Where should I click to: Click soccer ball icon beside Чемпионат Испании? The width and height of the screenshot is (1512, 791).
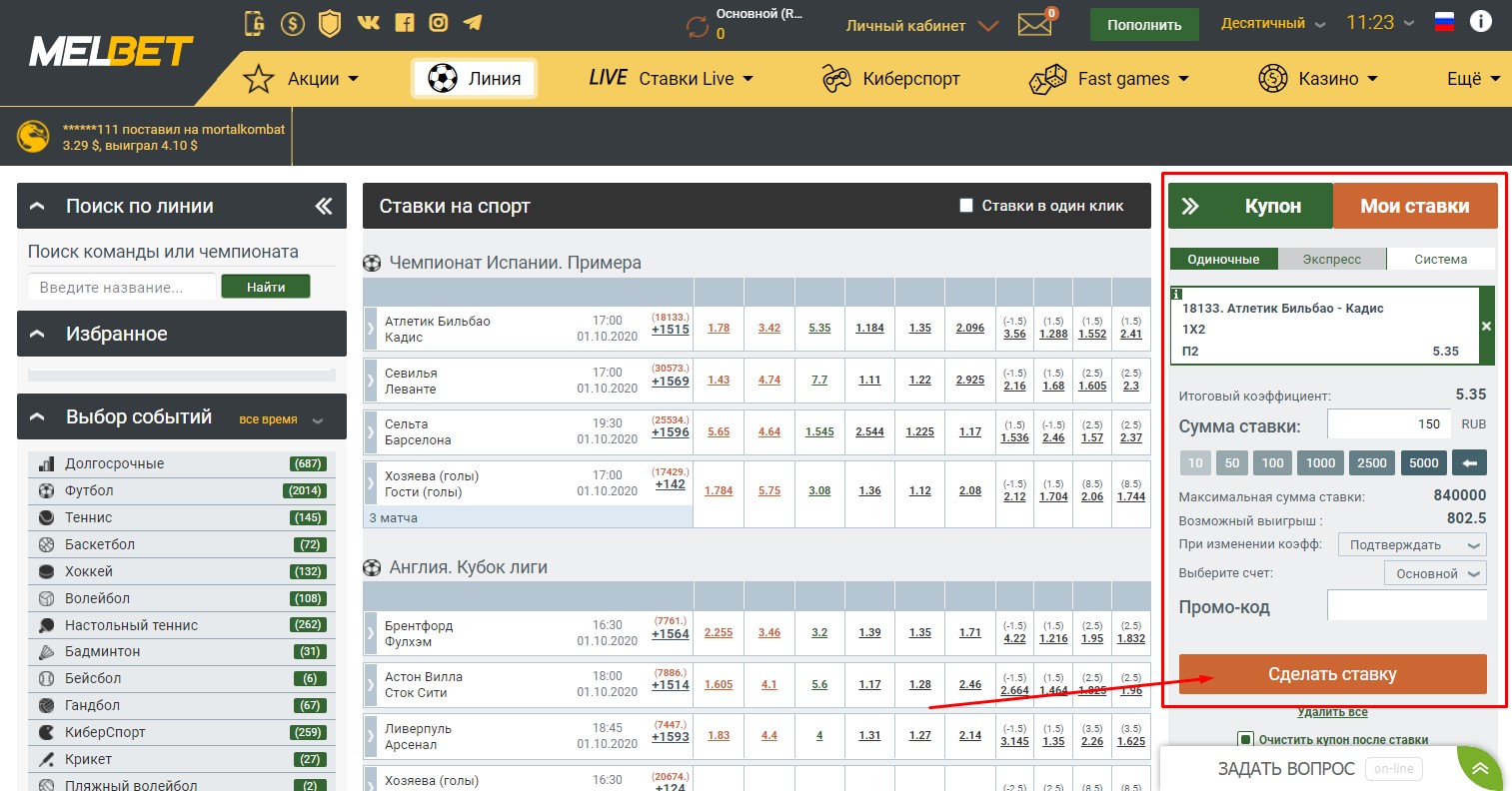[x=372, y=264]
